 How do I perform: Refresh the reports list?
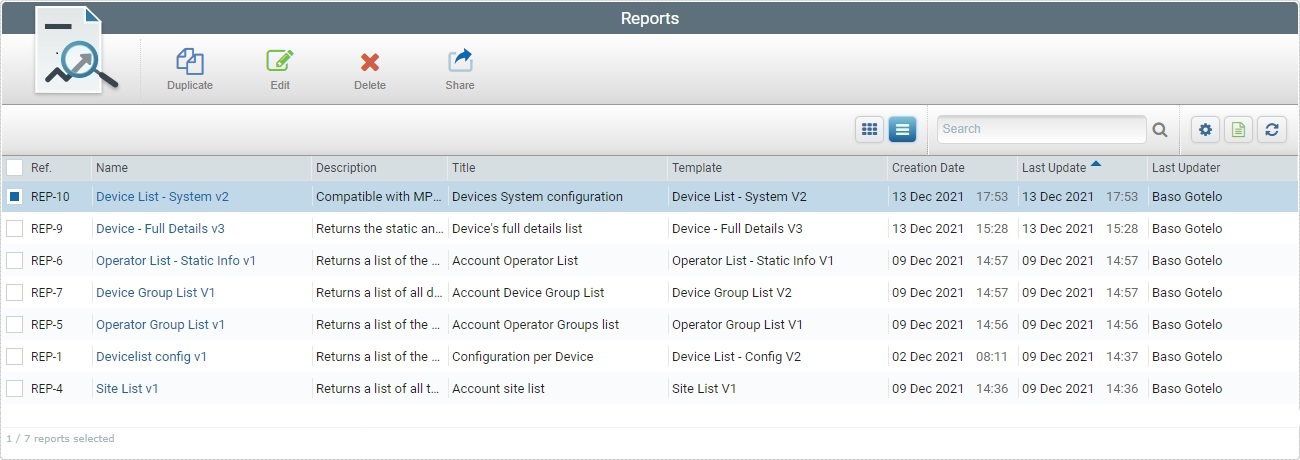point(1271,129)
